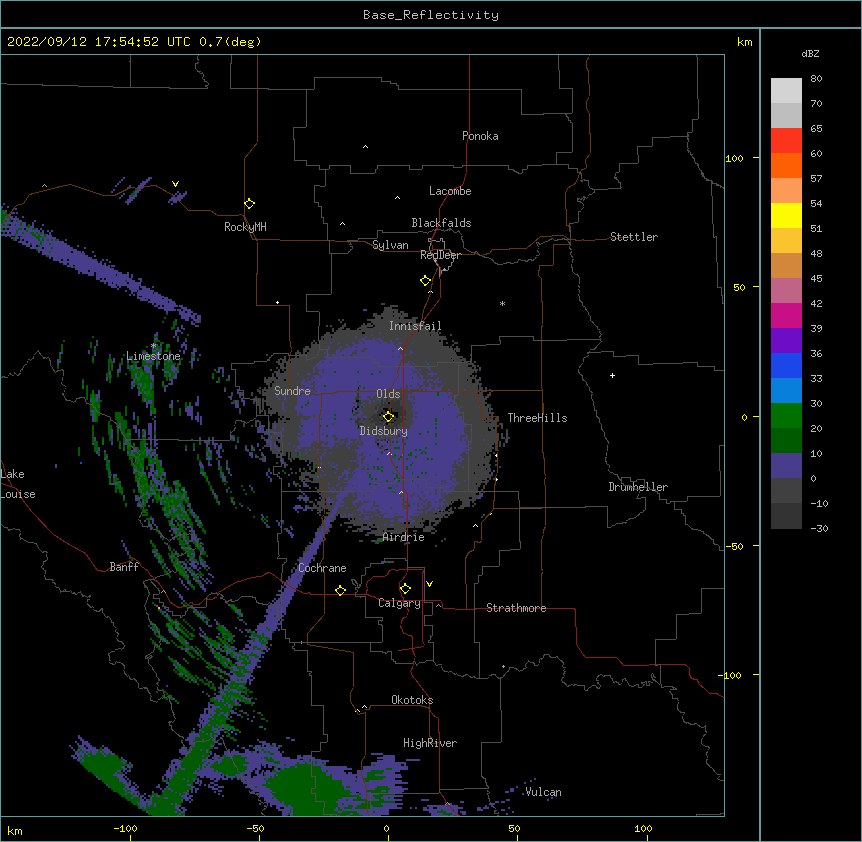
Task: Select the magenta swatch between 42 and 39 dBZ
Action: pos(786,315)
